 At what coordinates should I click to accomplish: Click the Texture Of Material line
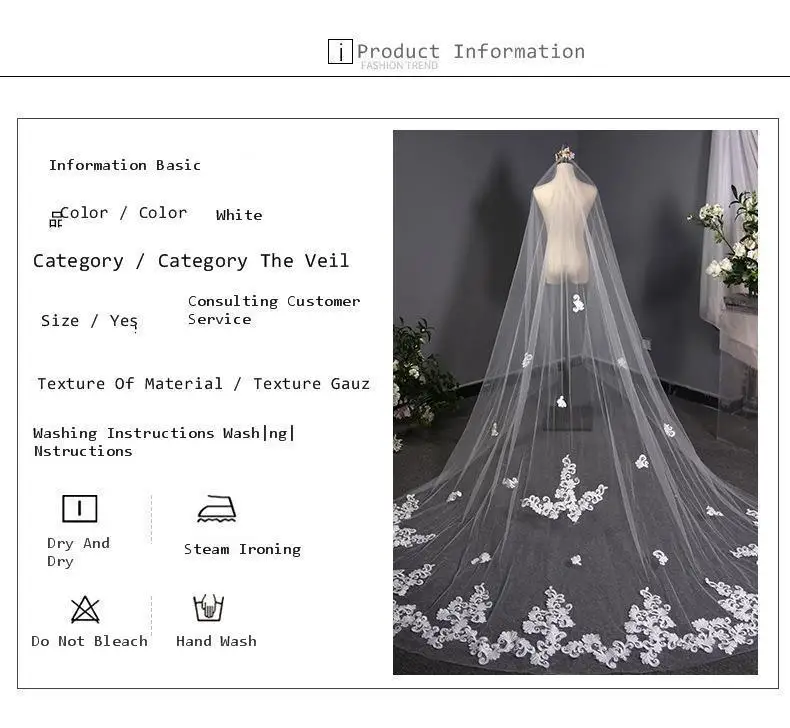tap(204, 383)
